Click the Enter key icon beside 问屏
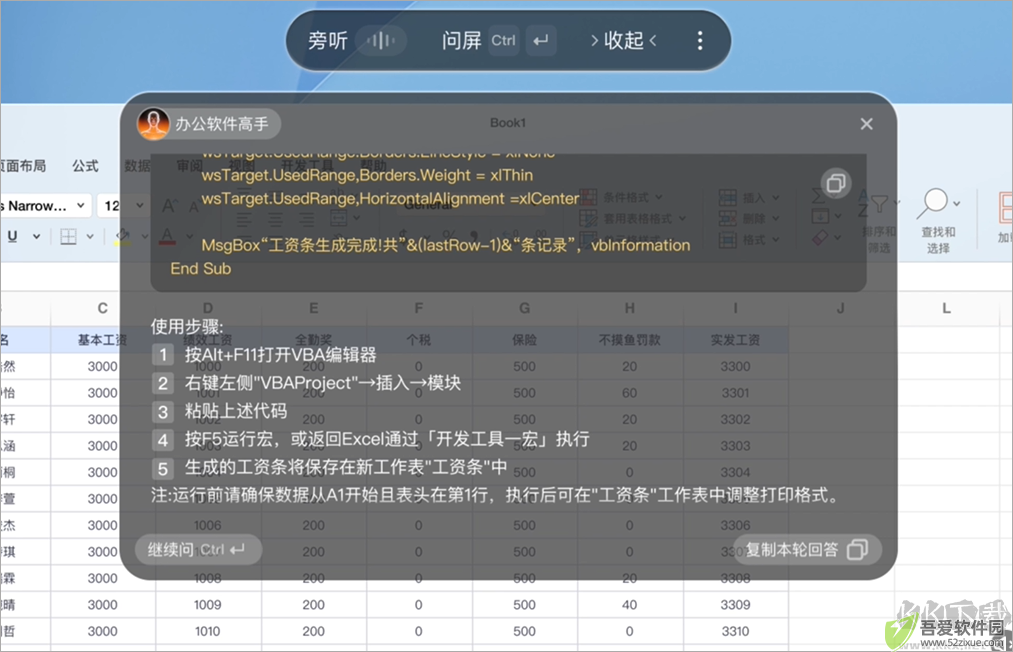The image size is (1013, 652). 541,41
